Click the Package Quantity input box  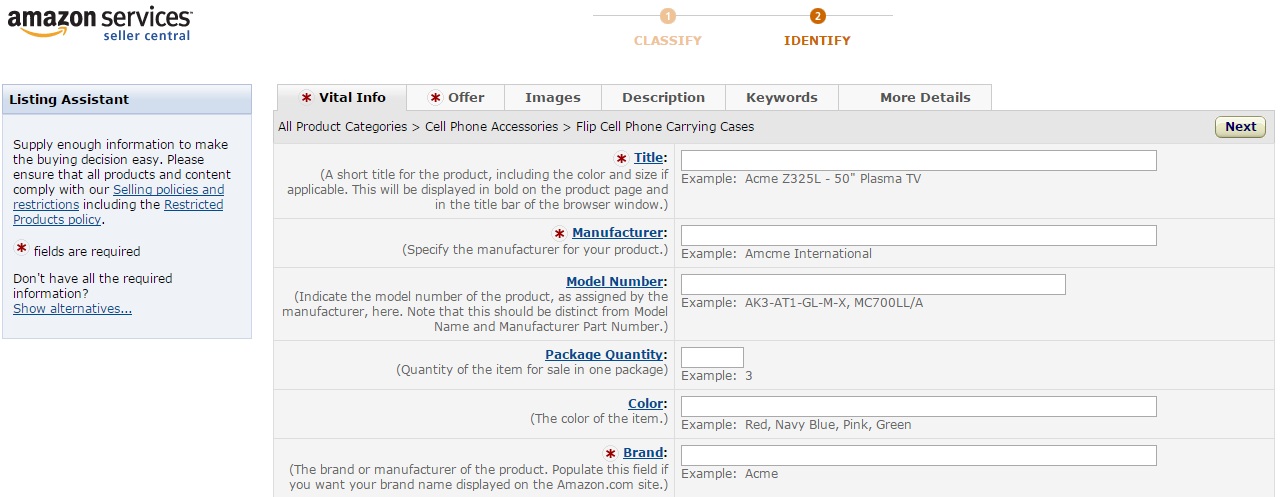pyautogui.click(x=712, y=358)
